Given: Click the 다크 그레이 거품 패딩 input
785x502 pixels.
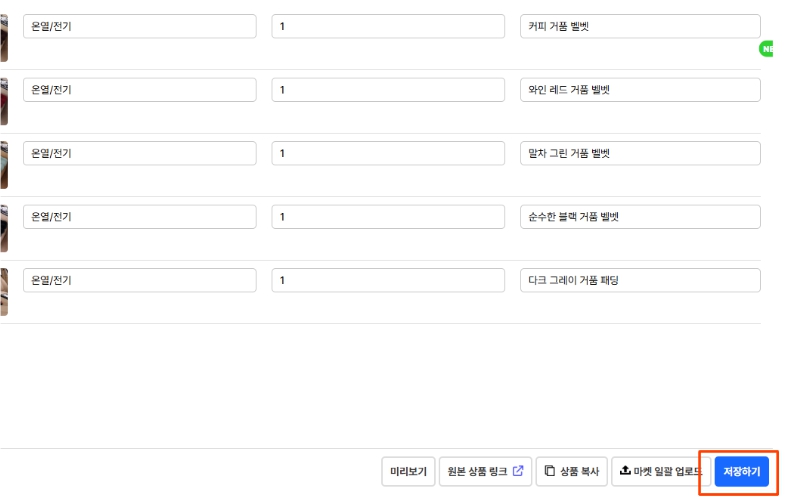Looking at the screenshot, I should (640, 281).
